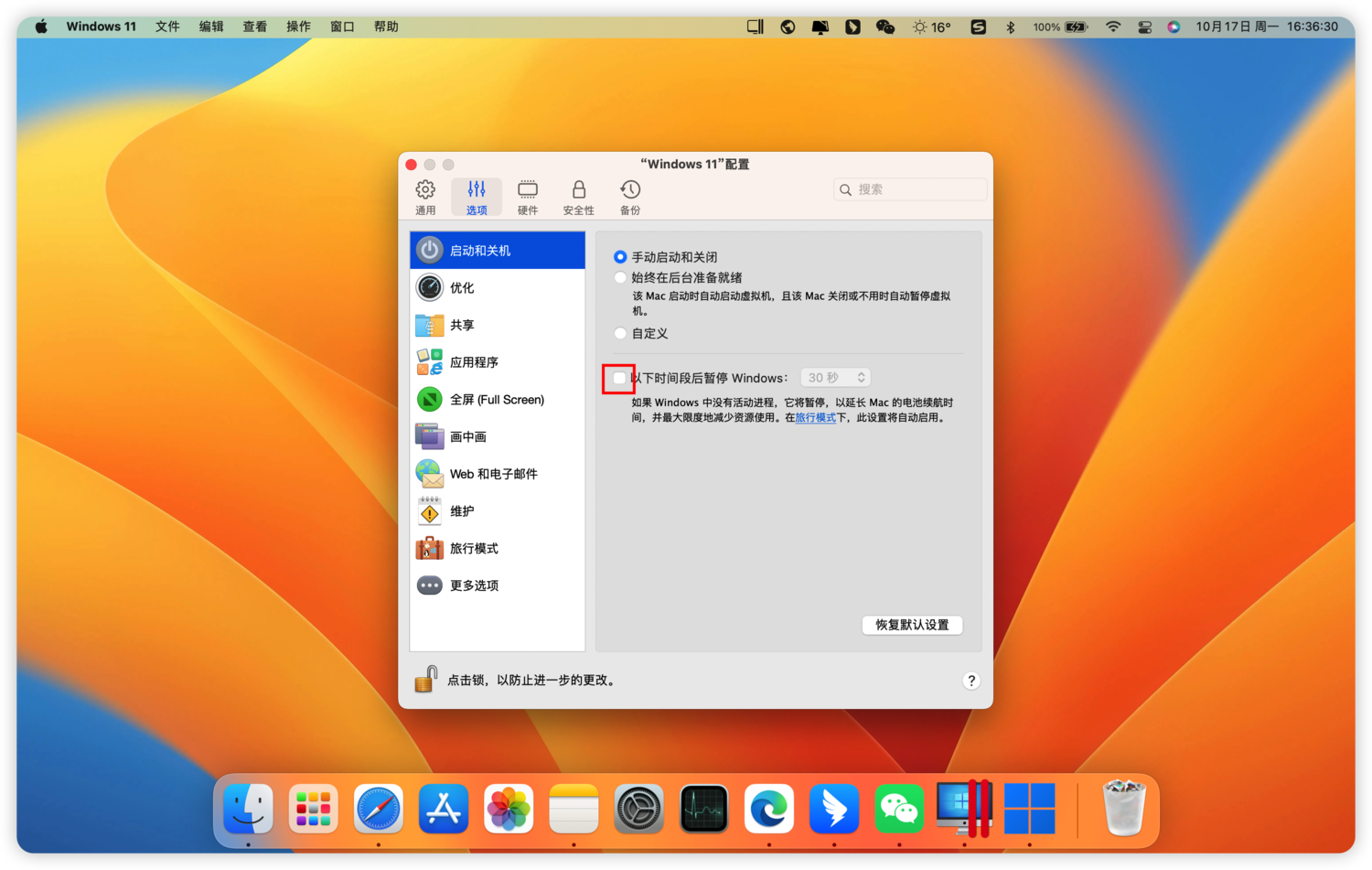Open the 操作 menu
The height and width of the screenshot is (870, 1372).
[298, 27]
